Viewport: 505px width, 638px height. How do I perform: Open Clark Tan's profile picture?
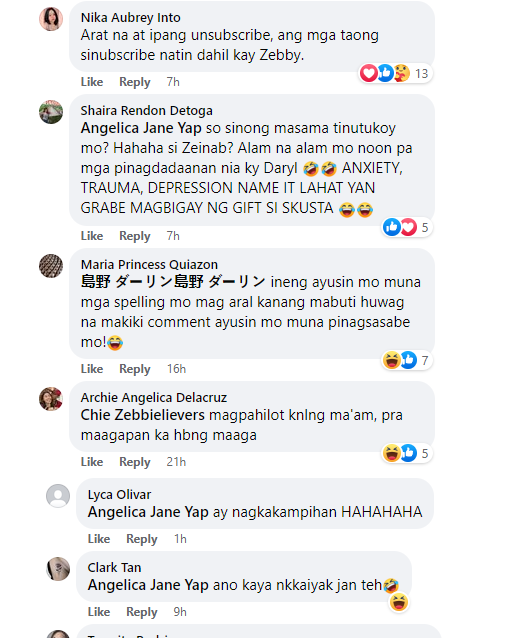pyautogui.click(x=58, y=569)
